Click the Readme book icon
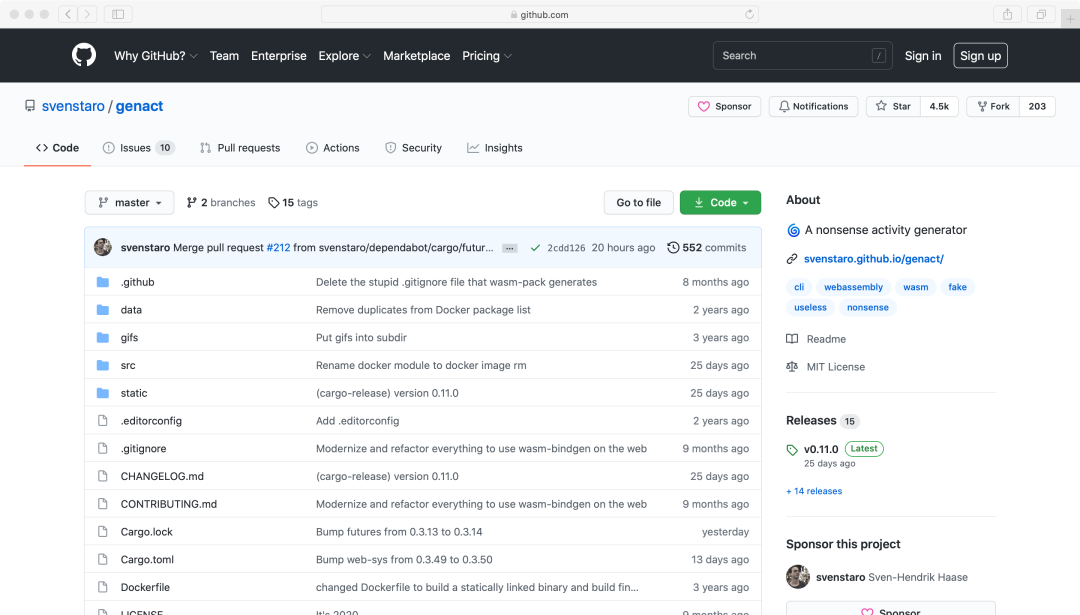This screenshot has height=615, width=1080. [792, 339]
